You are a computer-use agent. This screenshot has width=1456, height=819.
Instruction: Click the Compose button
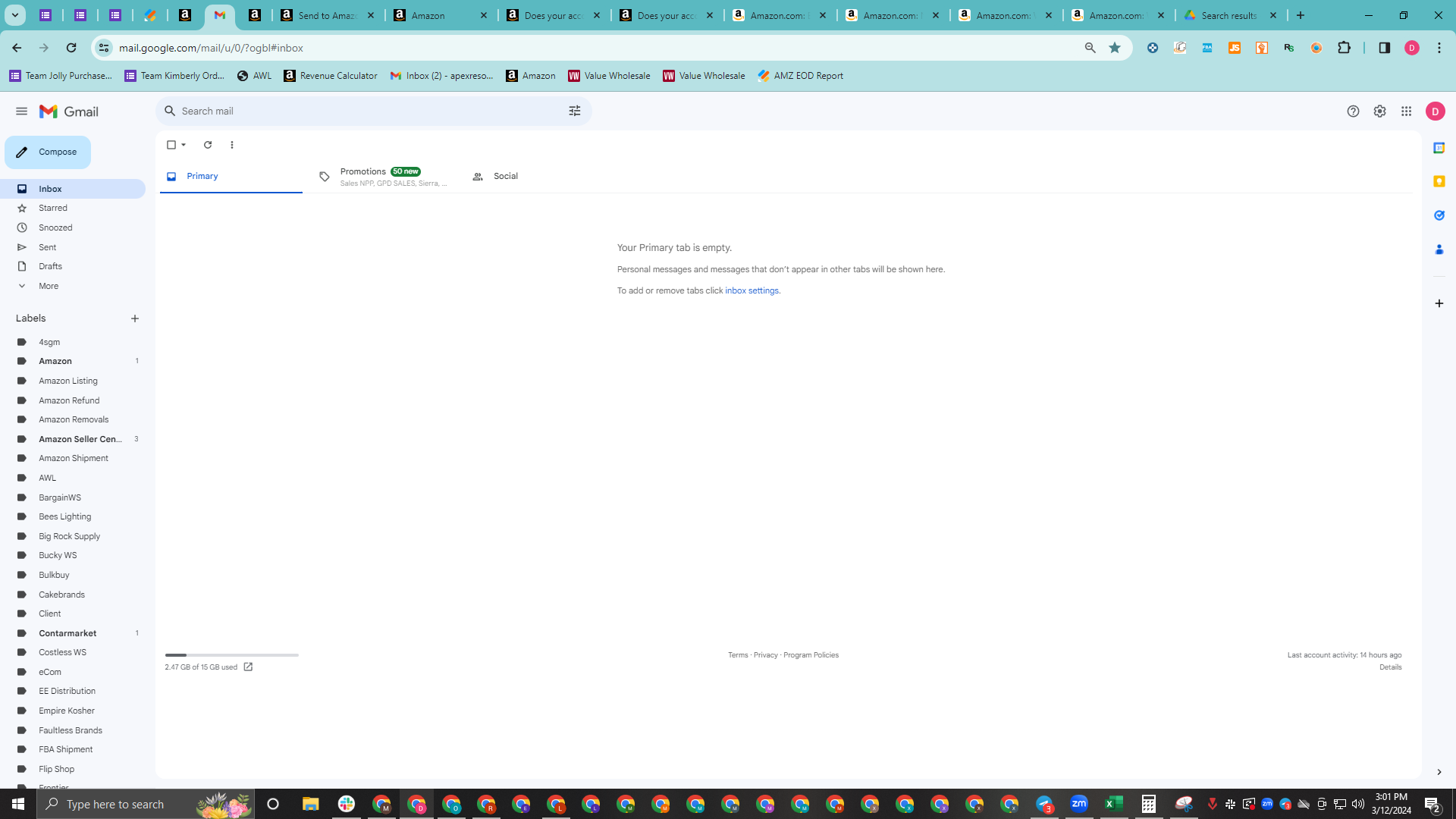pos(48,152)
